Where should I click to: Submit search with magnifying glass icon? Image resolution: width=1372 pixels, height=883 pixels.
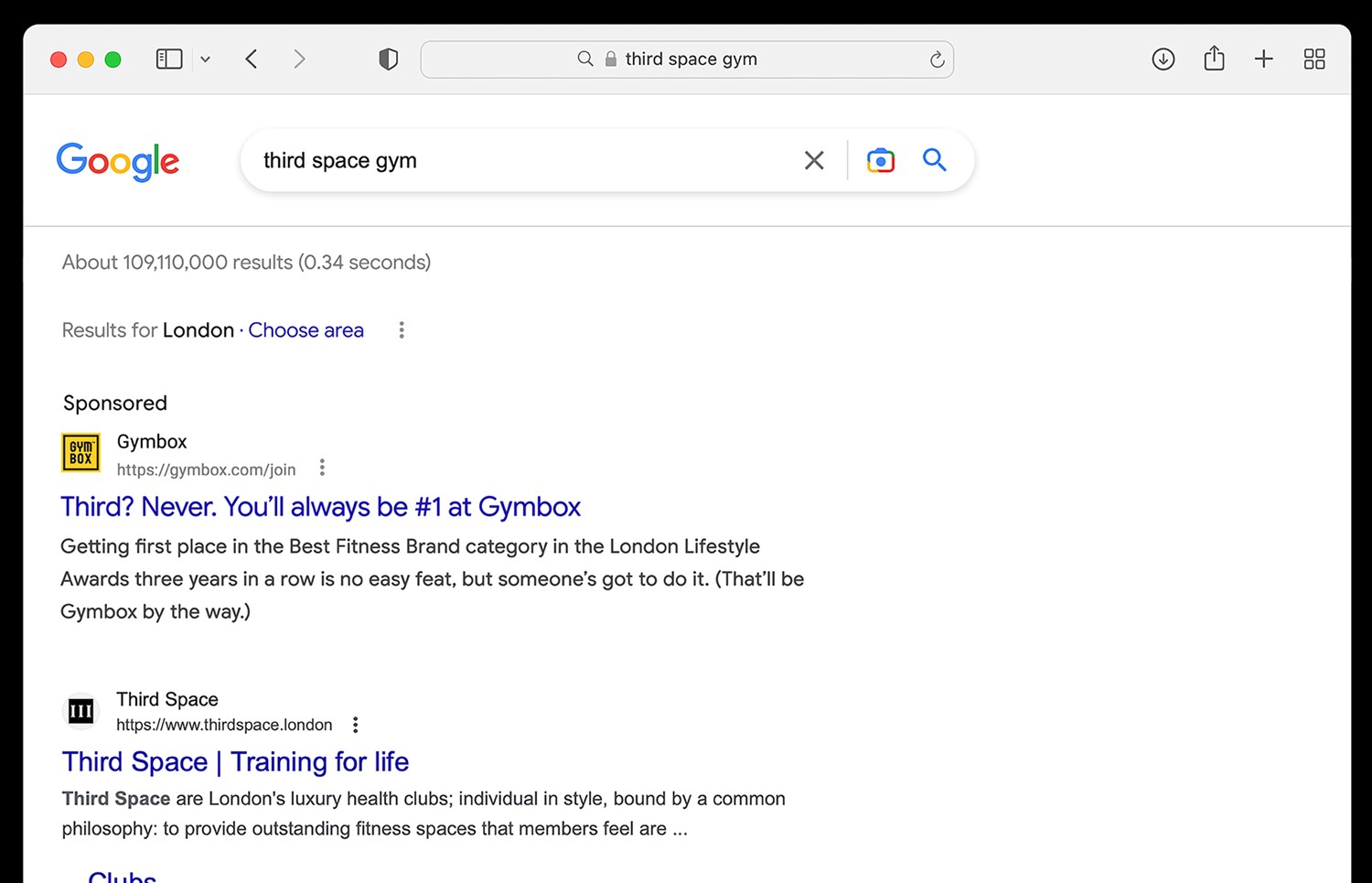click(935, 159)
